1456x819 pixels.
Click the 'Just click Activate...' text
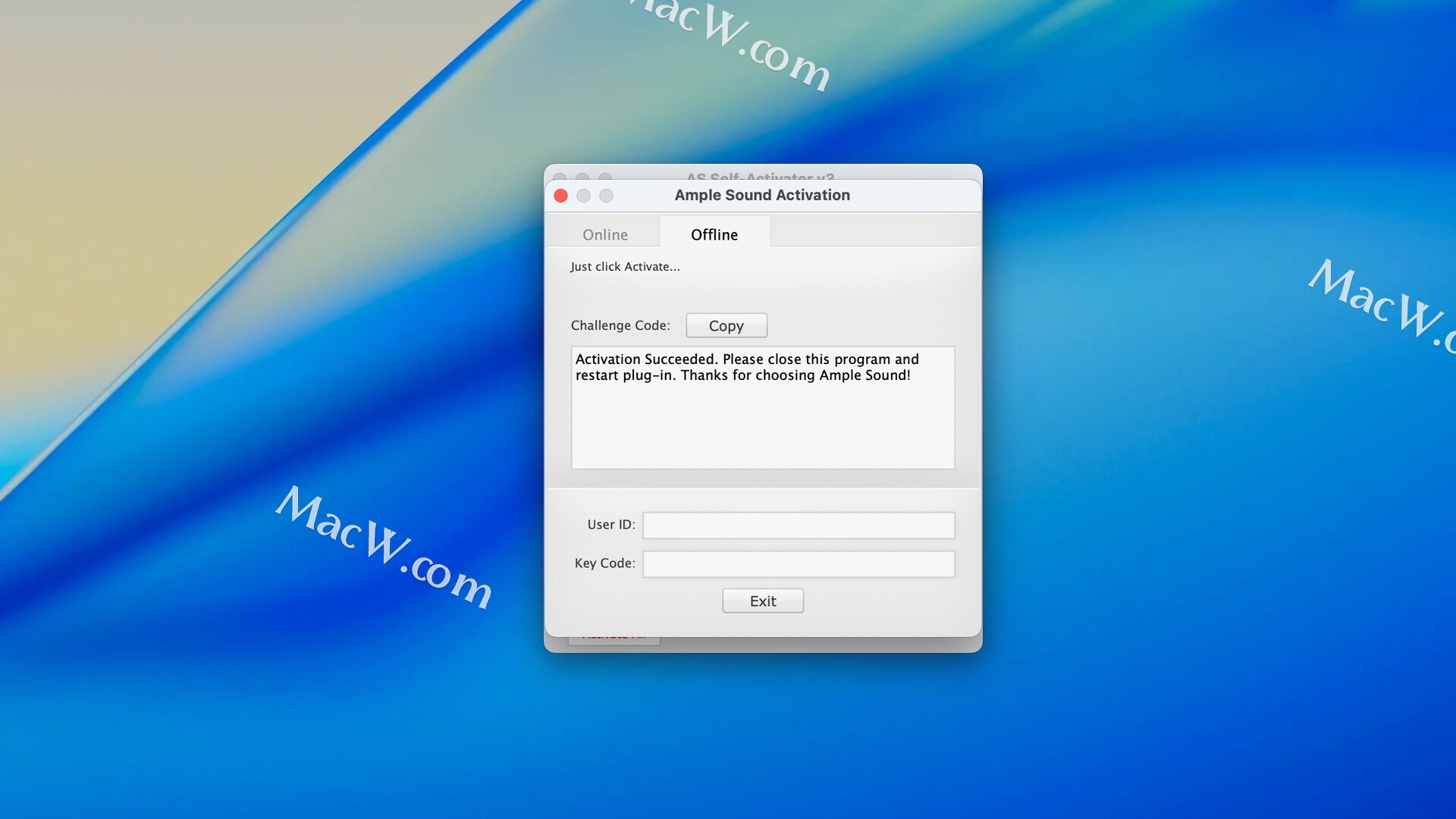pyautogui.click(x=625, y=266)
